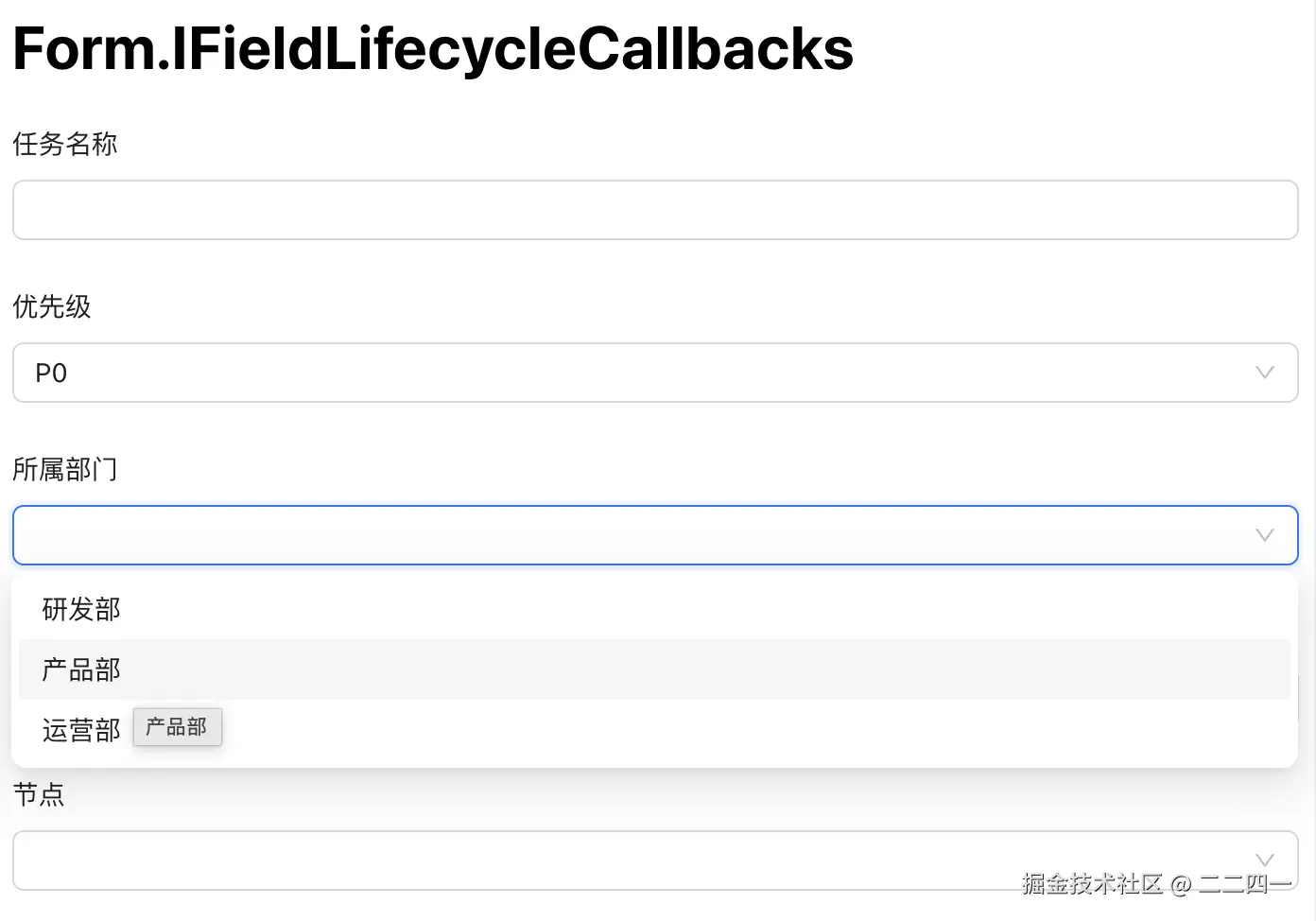The width and height of the screenshot is (1316, 921).
Task: Click the 节点 field label
Action: (x=39, y=795)
